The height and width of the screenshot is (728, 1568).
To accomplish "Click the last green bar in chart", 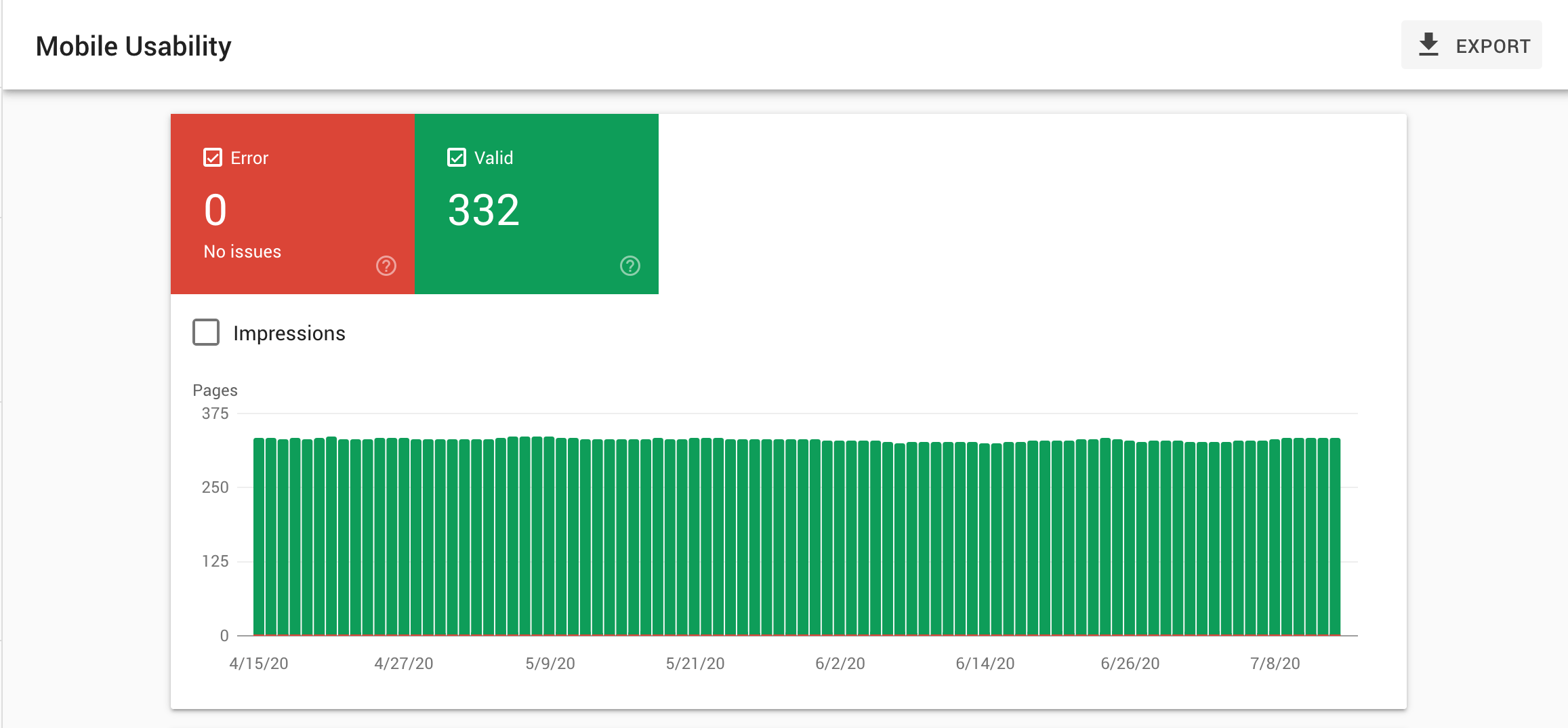I will [x=1335, y=535].
